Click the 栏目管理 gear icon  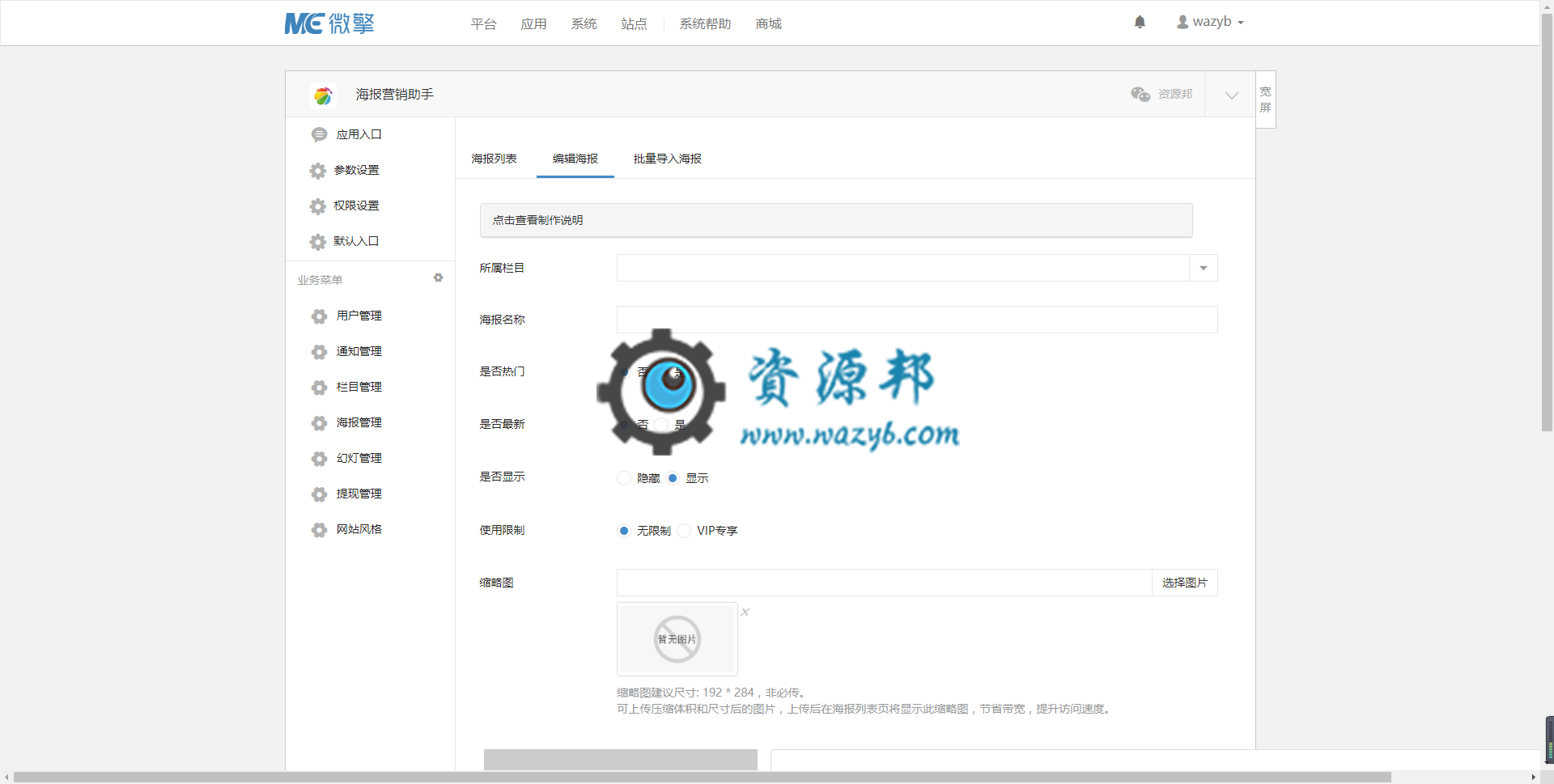point(319,388)
